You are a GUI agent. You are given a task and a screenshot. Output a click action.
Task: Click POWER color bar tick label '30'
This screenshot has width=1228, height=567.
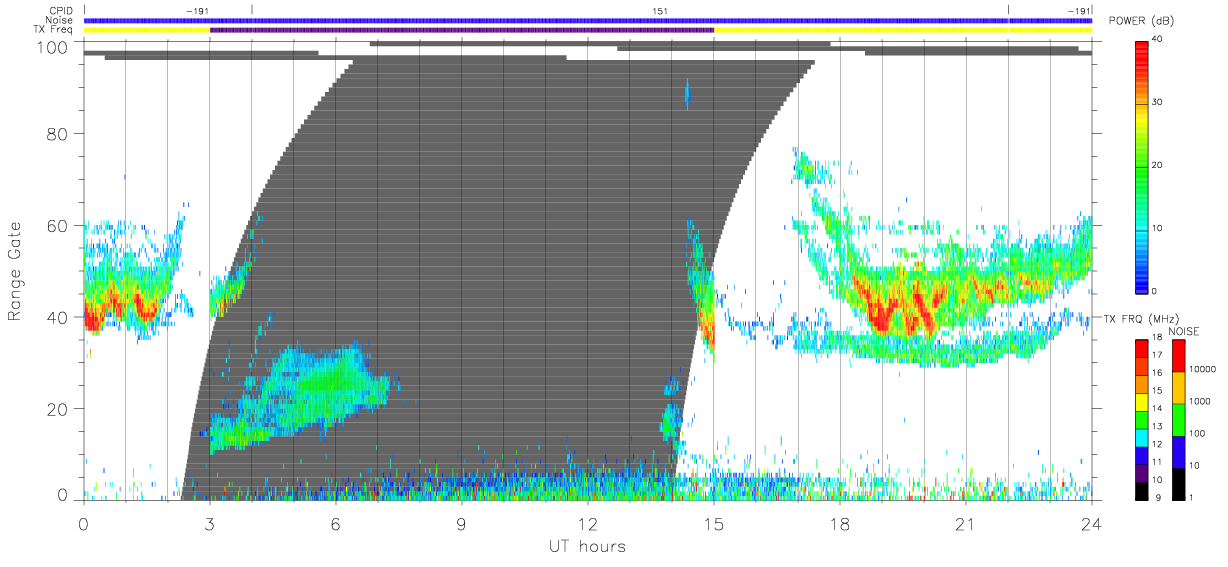tap(1157, 102)
